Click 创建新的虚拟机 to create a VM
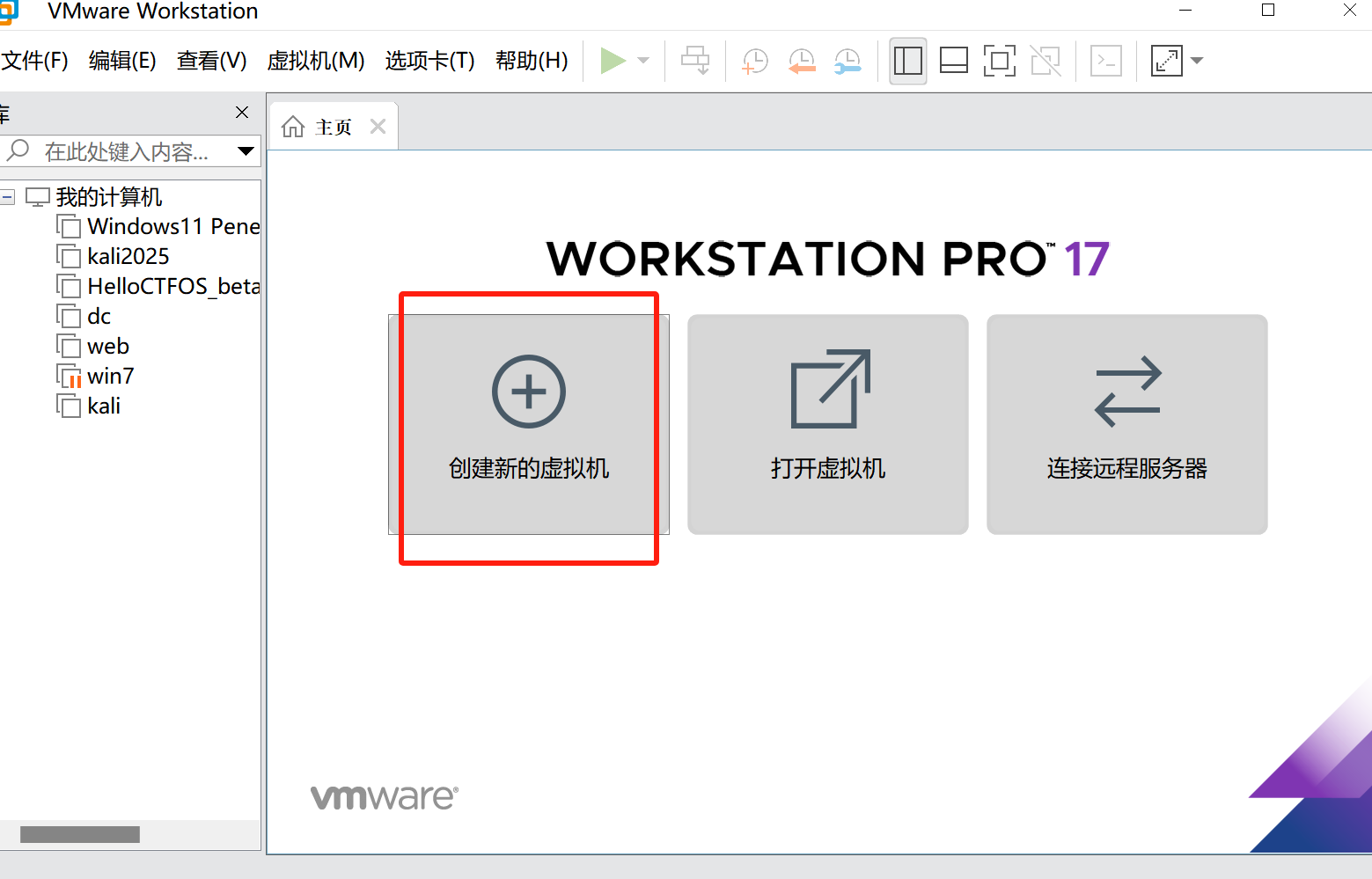The width and height of the screenshot is (1372, 879). click(528, 425)
